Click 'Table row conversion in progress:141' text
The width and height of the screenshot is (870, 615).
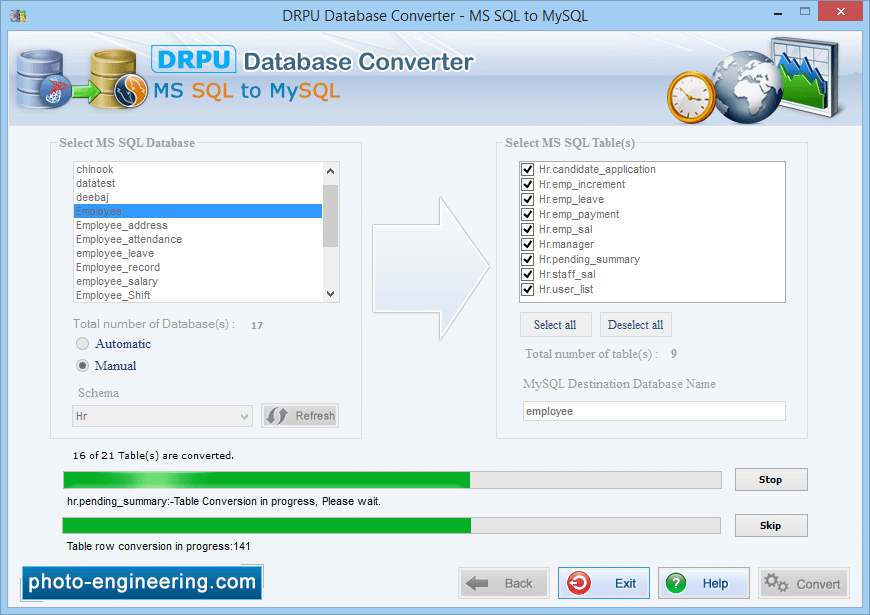point(159,546)
